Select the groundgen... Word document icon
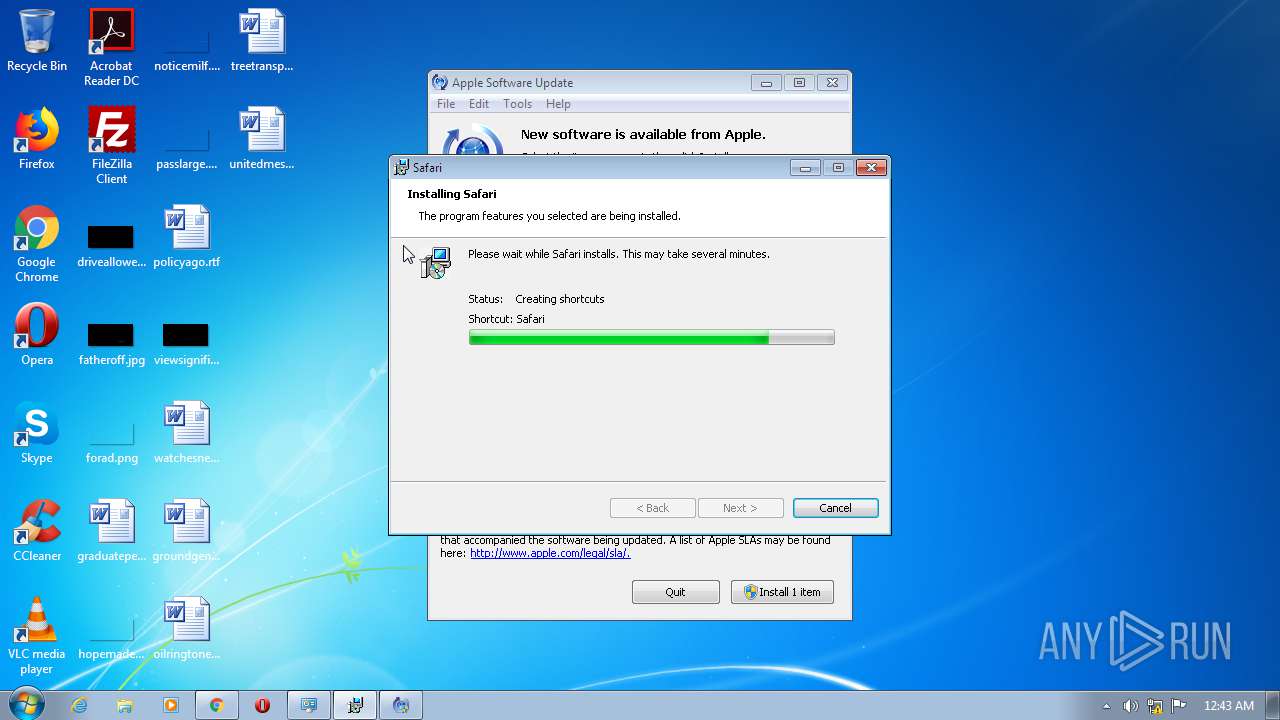The image size is (1280, 720). coord(186,530)
